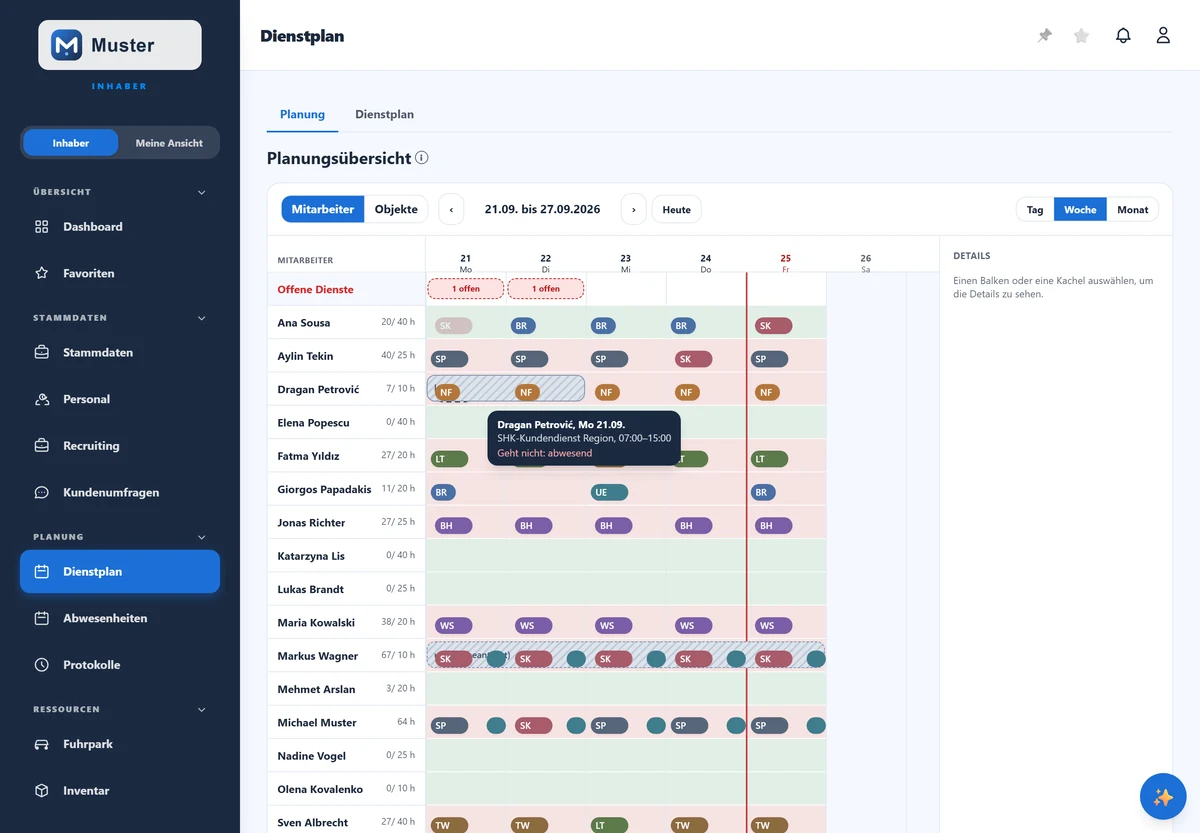
Task: Click the Kundenumfragen speech bubble icon
Action: [x=42, y=492]
